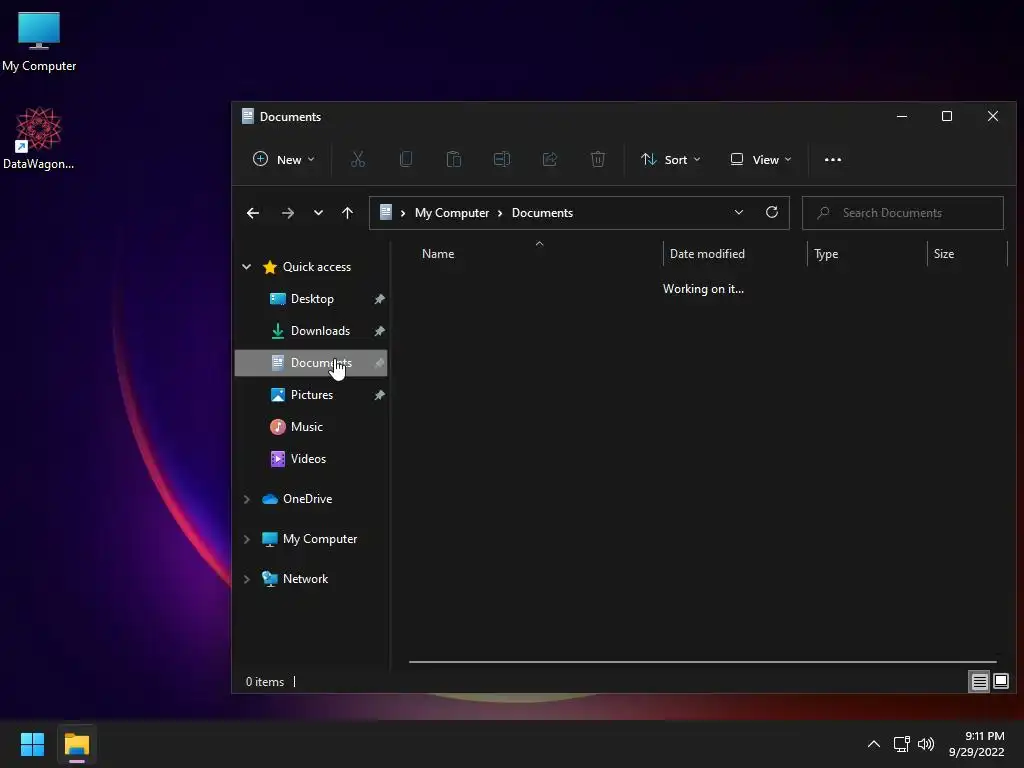Go back with the left arrow
1024x768 pixels.
(x=253, y=213)
